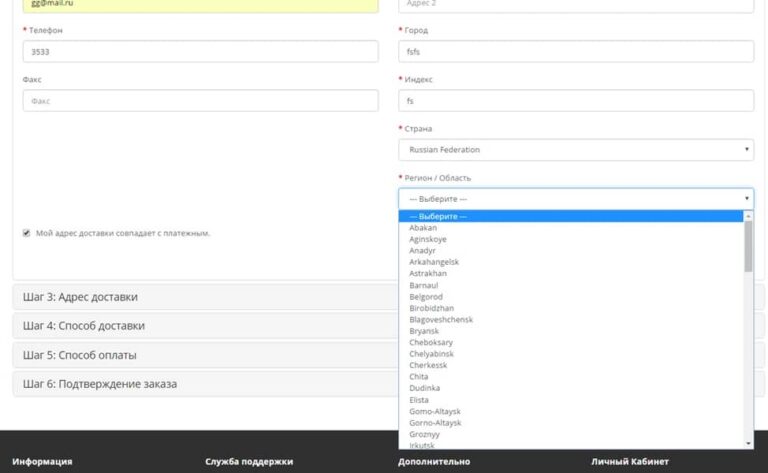Choose Blagoveshchensk from the region list

tap(441, 320)
